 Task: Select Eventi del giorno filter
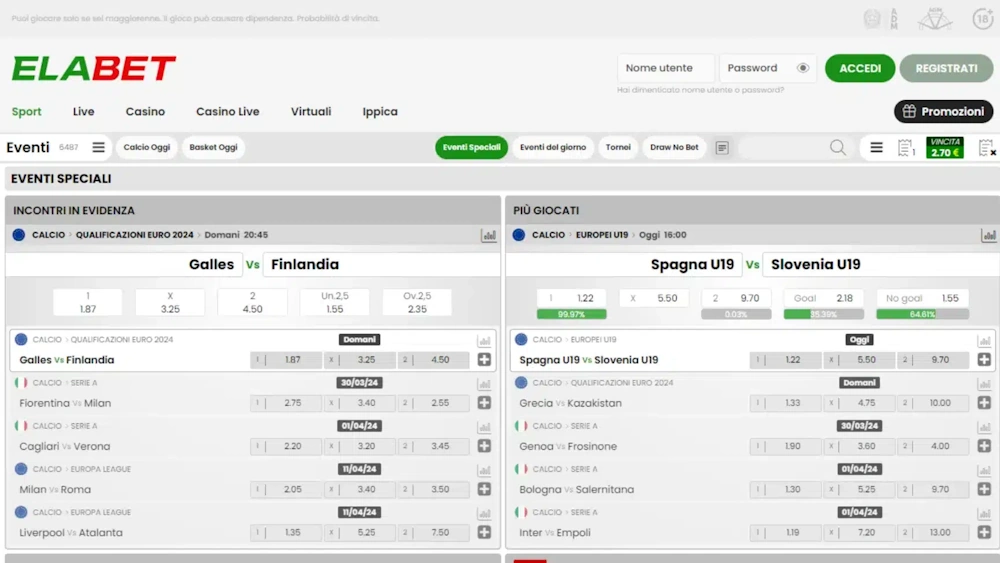coord(553,147)
